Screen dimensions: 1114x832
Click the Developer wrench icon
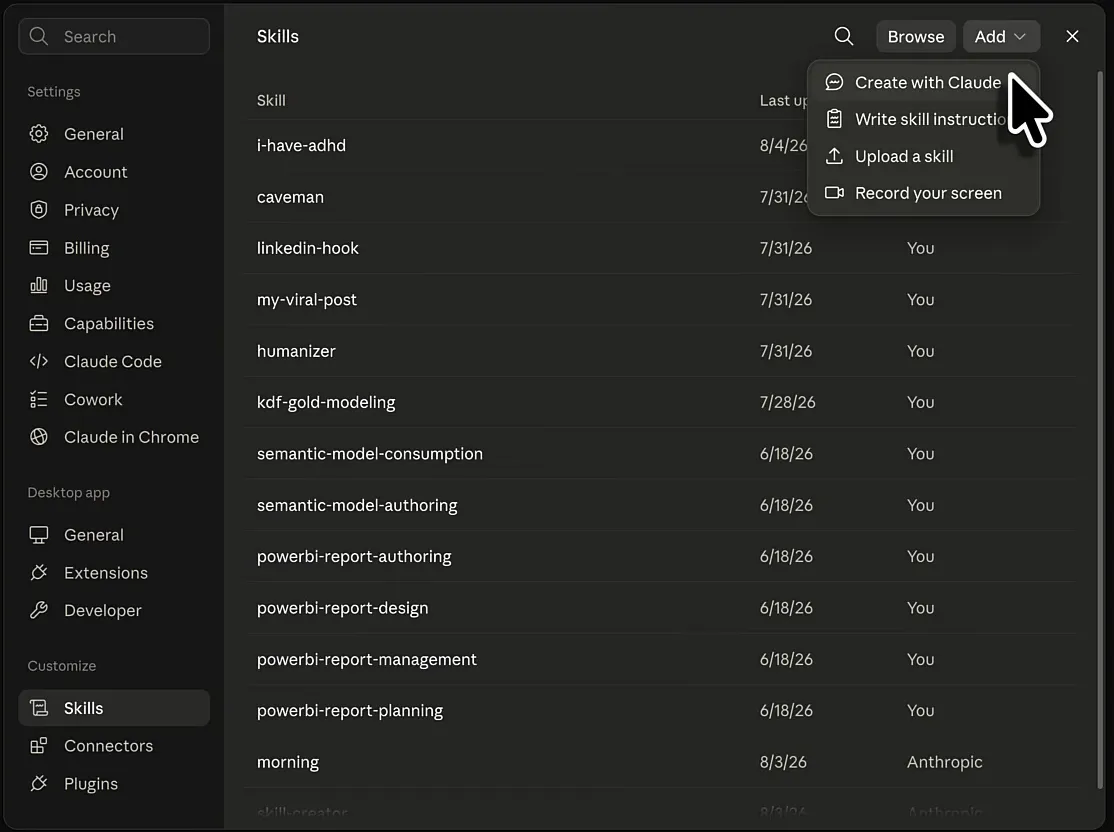click(39, 610)
